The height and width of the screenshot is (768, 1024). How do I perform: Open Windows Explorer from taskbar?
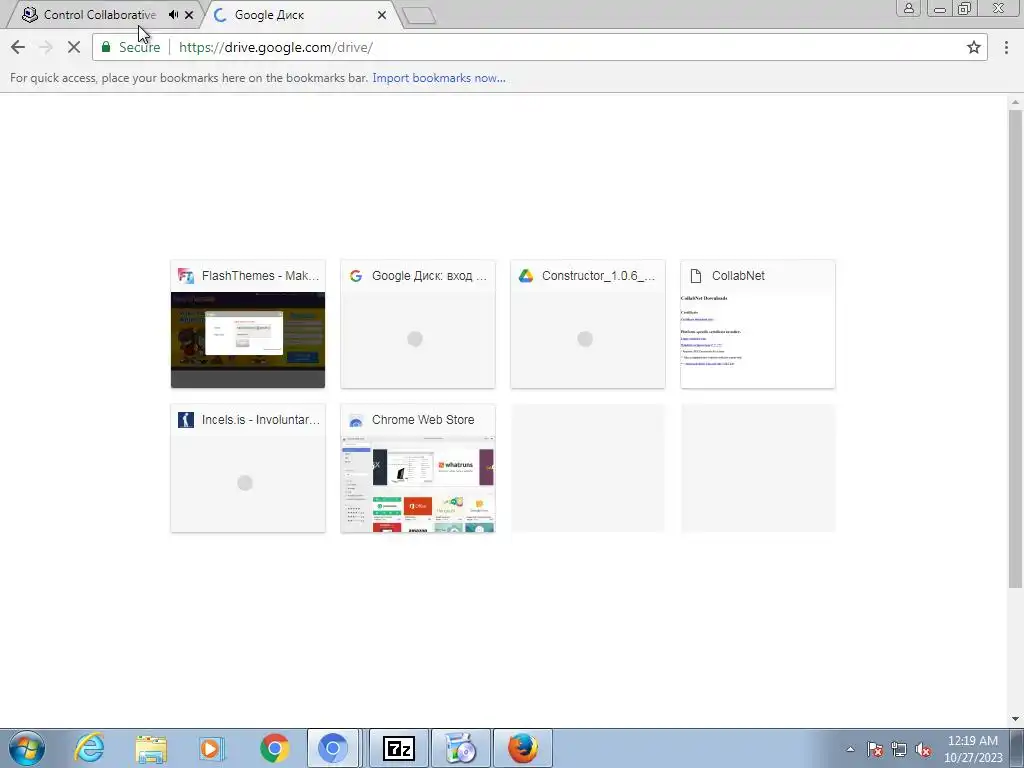(151, 748)
